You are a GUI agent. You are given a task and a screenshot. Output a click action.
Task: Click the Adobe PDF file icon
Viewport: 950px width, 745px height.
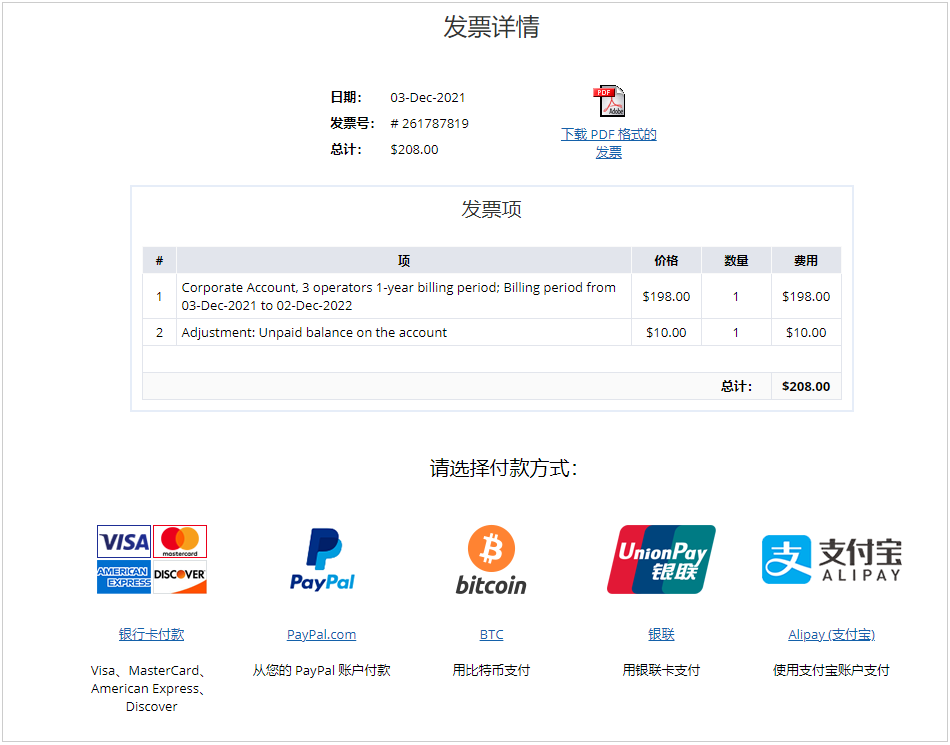[609, 101]
